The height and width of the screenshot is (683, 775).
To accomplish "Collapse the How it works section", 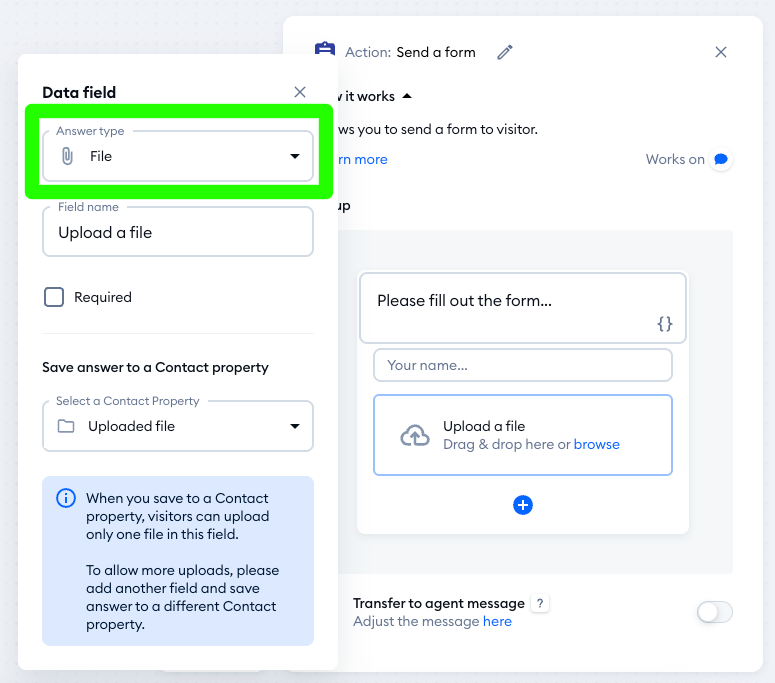I will [407, 96].
